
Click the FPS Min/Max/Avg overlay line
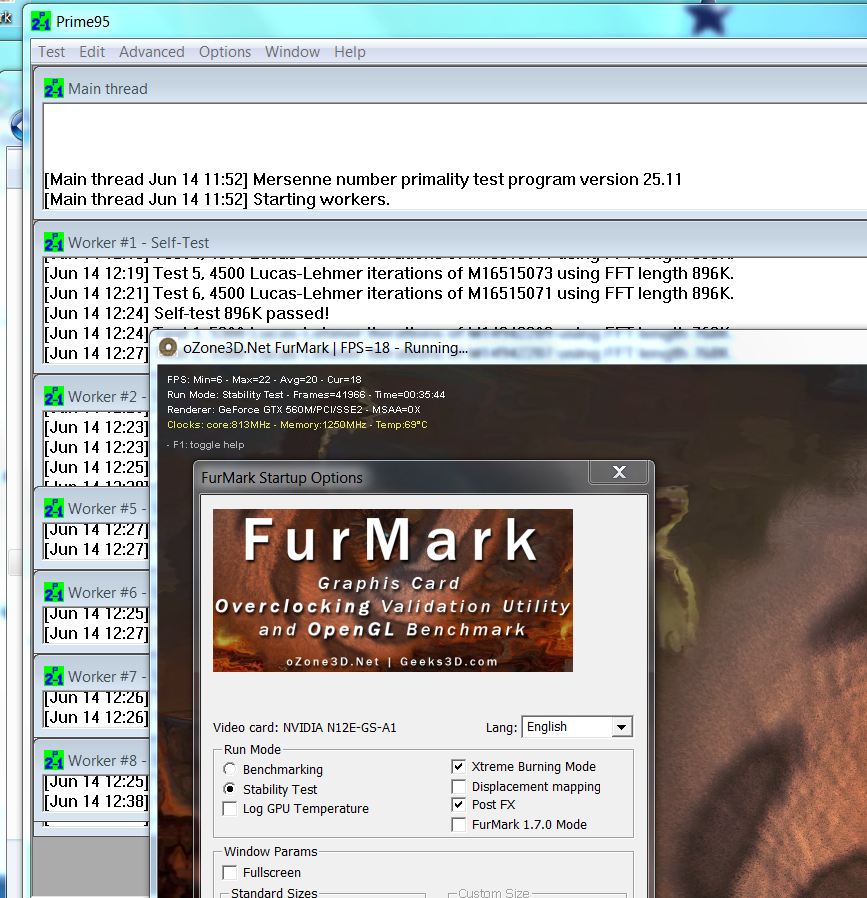tap(264, 379)
